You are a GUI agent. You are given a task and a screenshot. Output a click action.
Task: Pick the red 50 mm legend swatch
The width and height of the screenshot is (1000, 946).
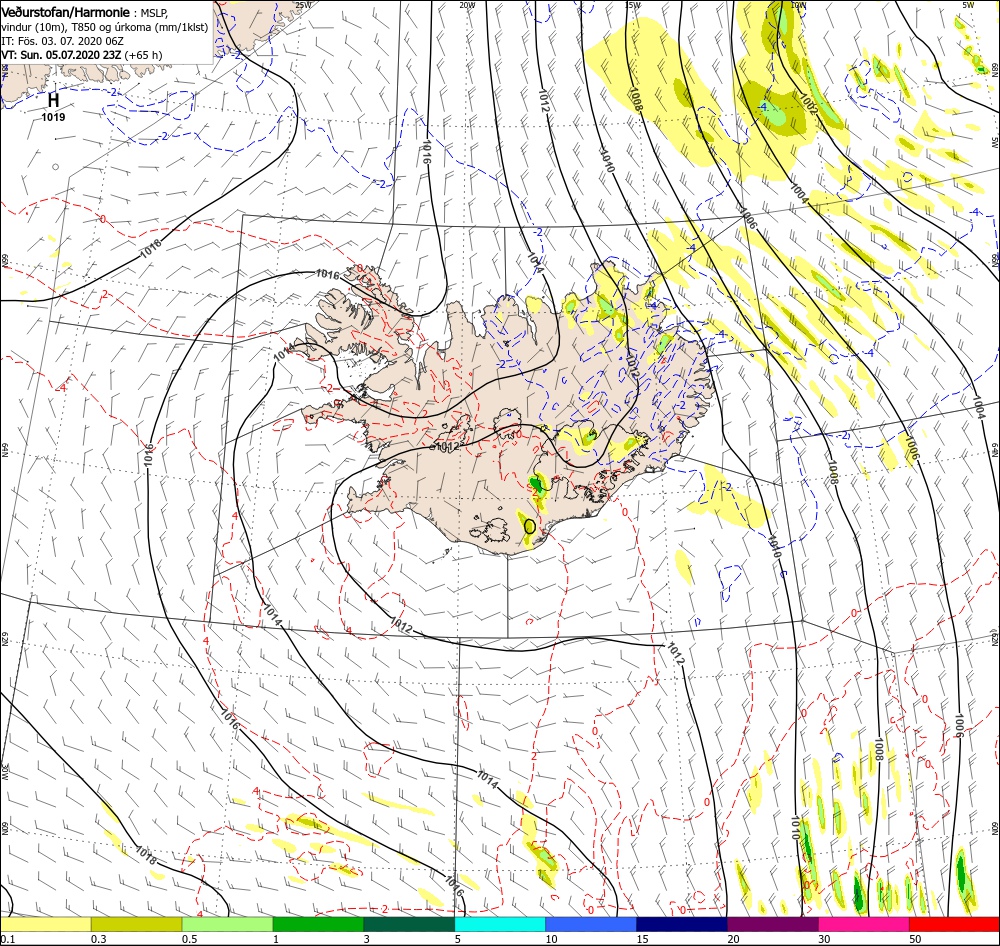click(x=954, y=924)
